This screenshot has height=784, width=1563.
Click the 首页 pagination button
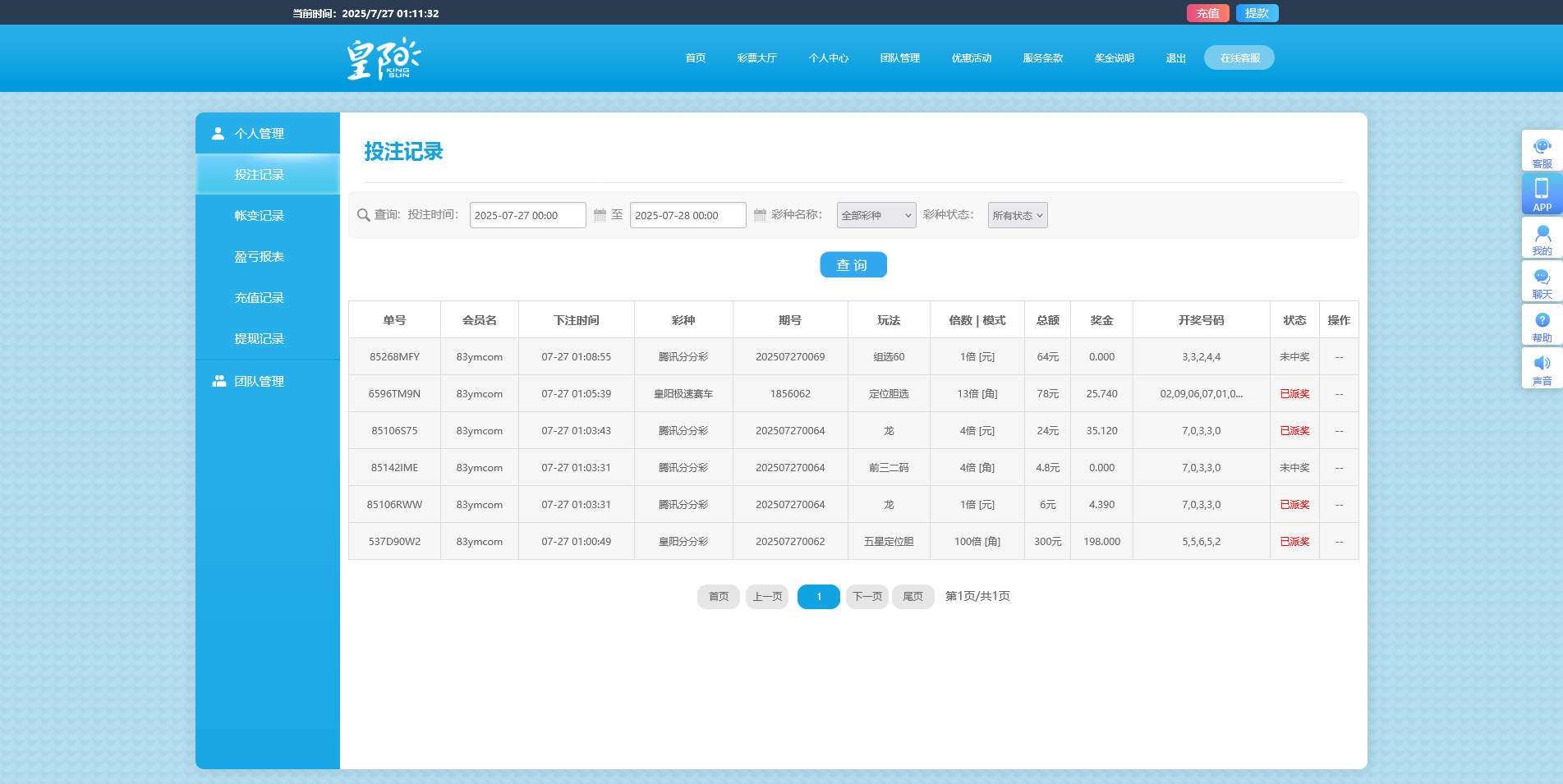719,597
